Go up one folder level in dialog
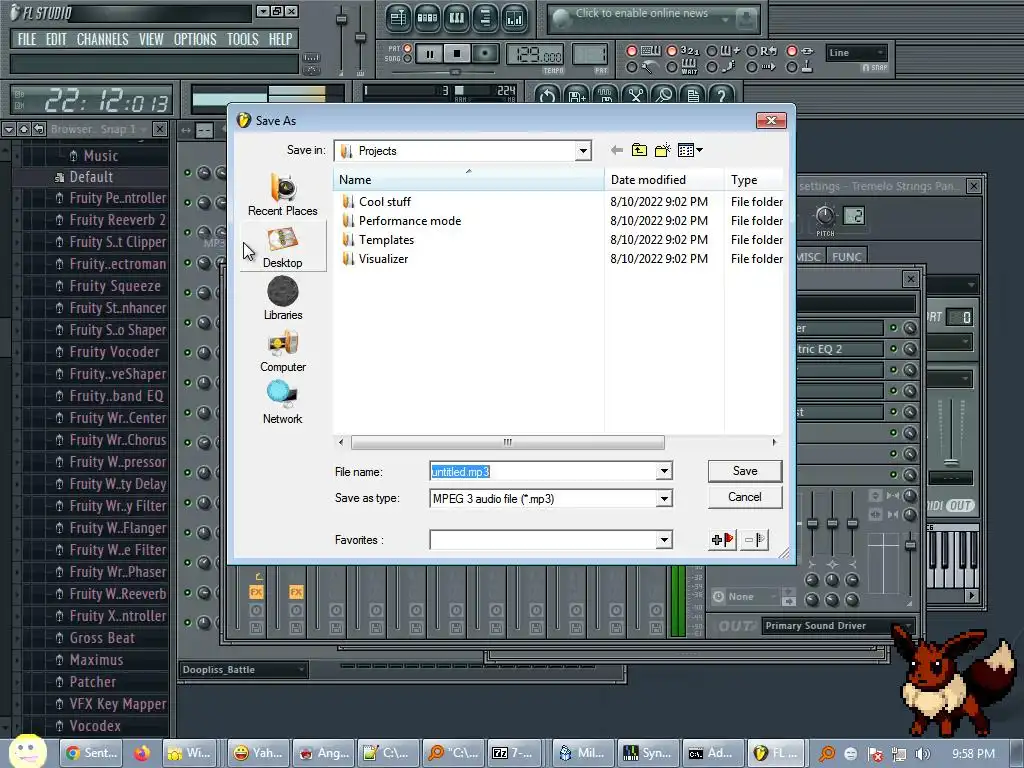Viewport: 1024px width, 768px height. [x=639, y=150]
